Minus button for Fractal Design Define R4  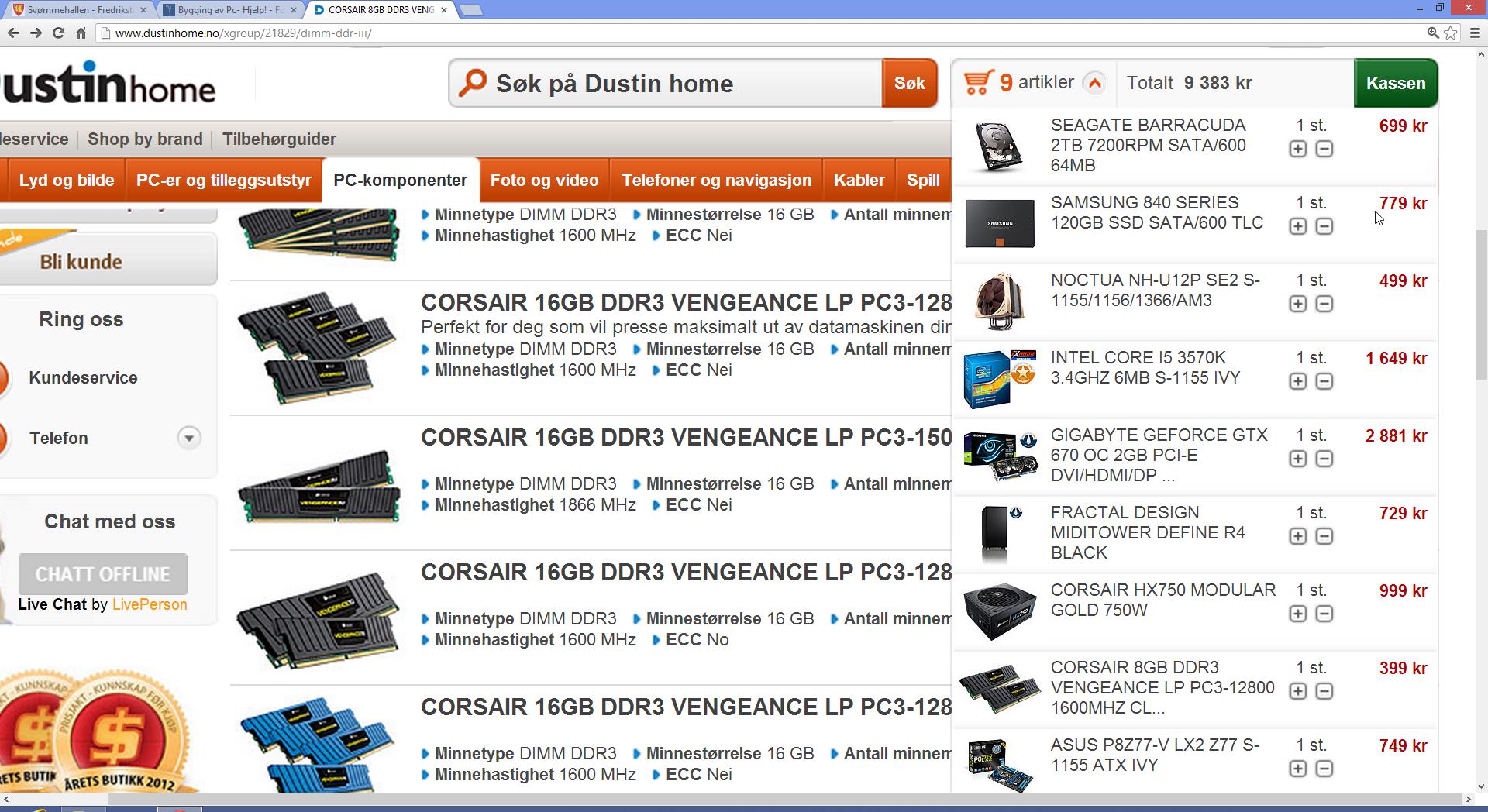[1324, 536]
